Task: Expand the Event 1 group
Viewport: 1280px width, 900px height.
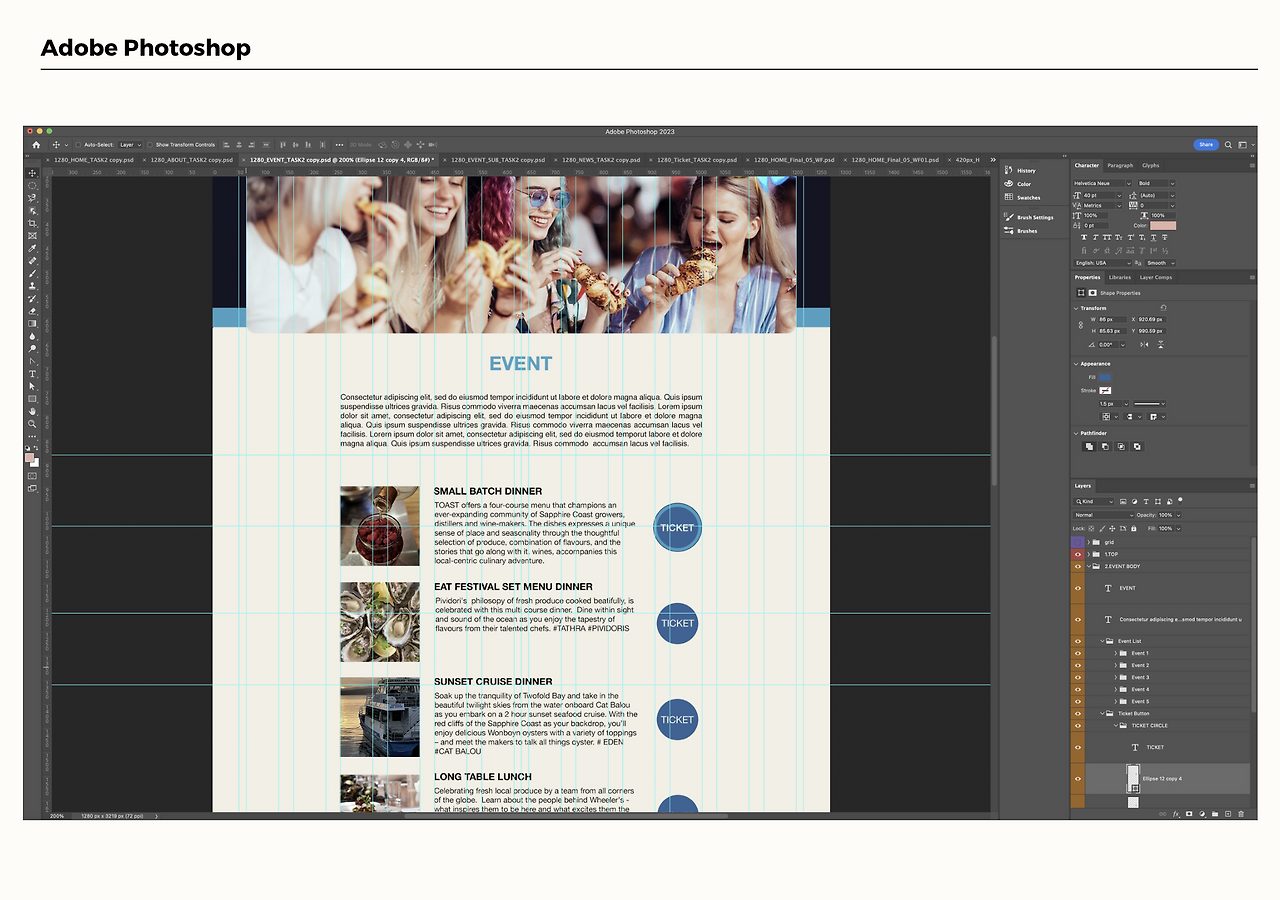Action: click(1115, 653)
